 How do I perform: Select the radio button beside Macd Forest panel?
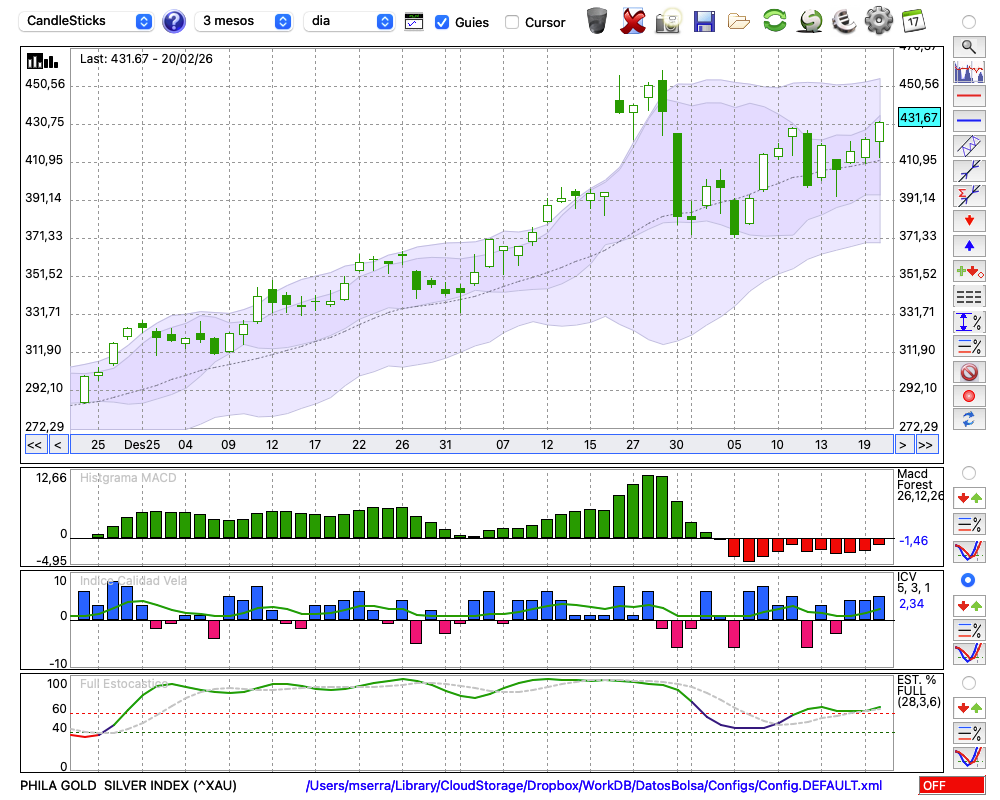coord(968,472)
